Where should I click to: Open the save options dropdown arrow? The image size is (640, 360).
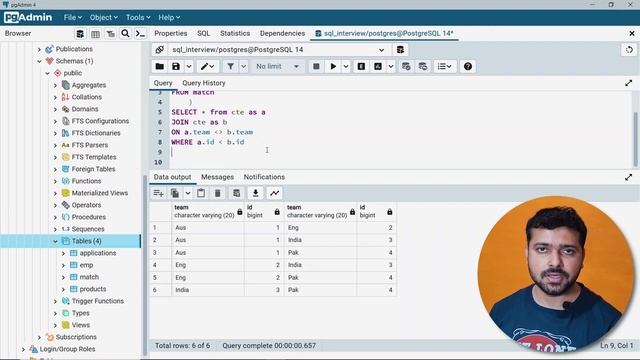pyautogui.click(x=189, y=66)
